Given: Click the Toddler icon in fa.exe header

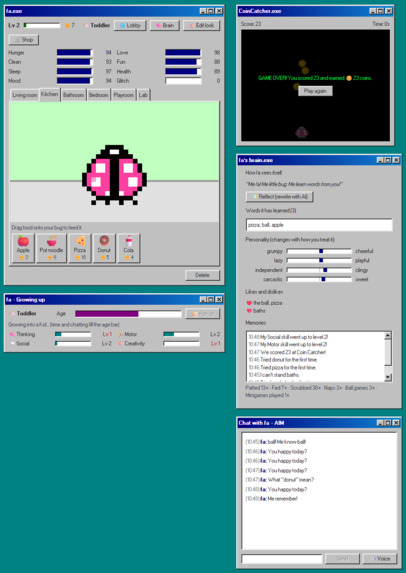Looking at the screenshot, I should click(x=86, y=26).
